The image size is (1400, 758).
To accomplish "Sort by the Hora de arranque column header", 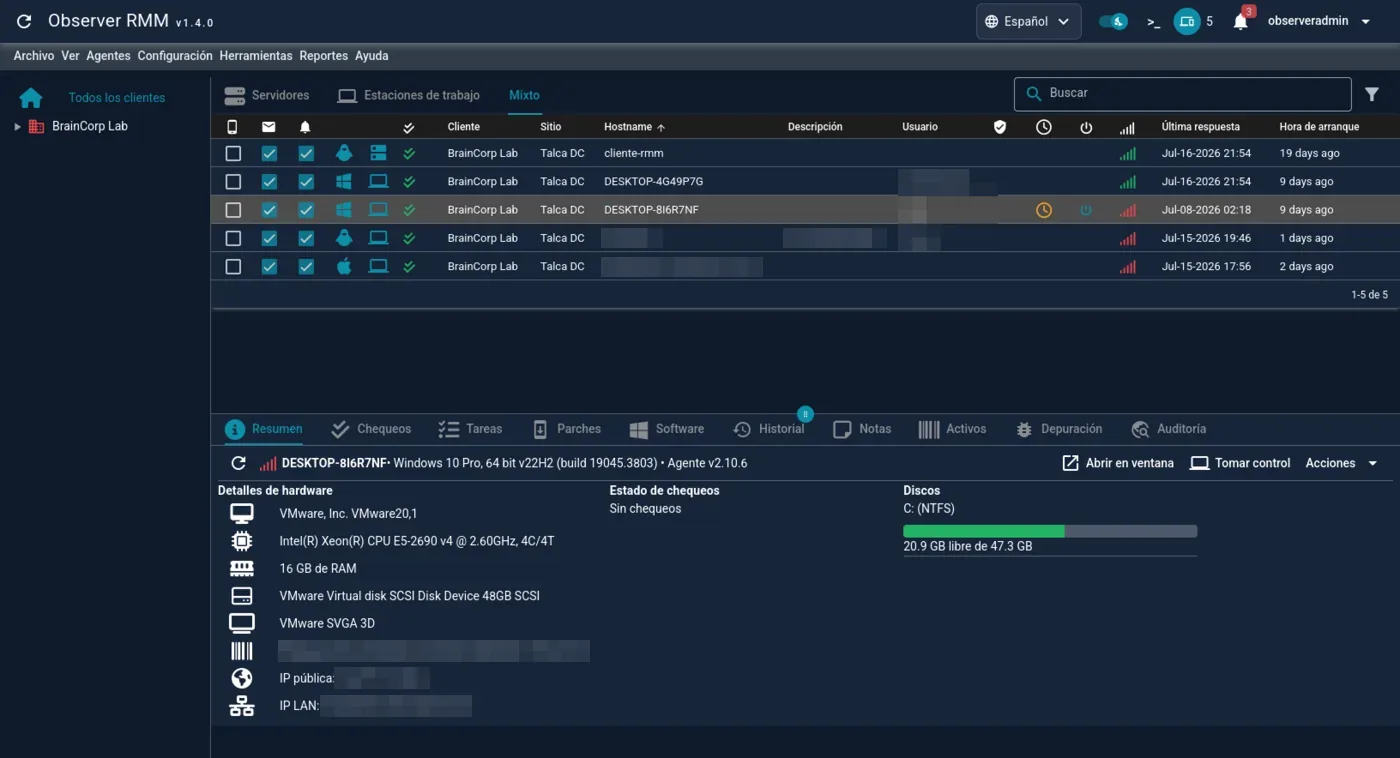I will (1319, 127).
